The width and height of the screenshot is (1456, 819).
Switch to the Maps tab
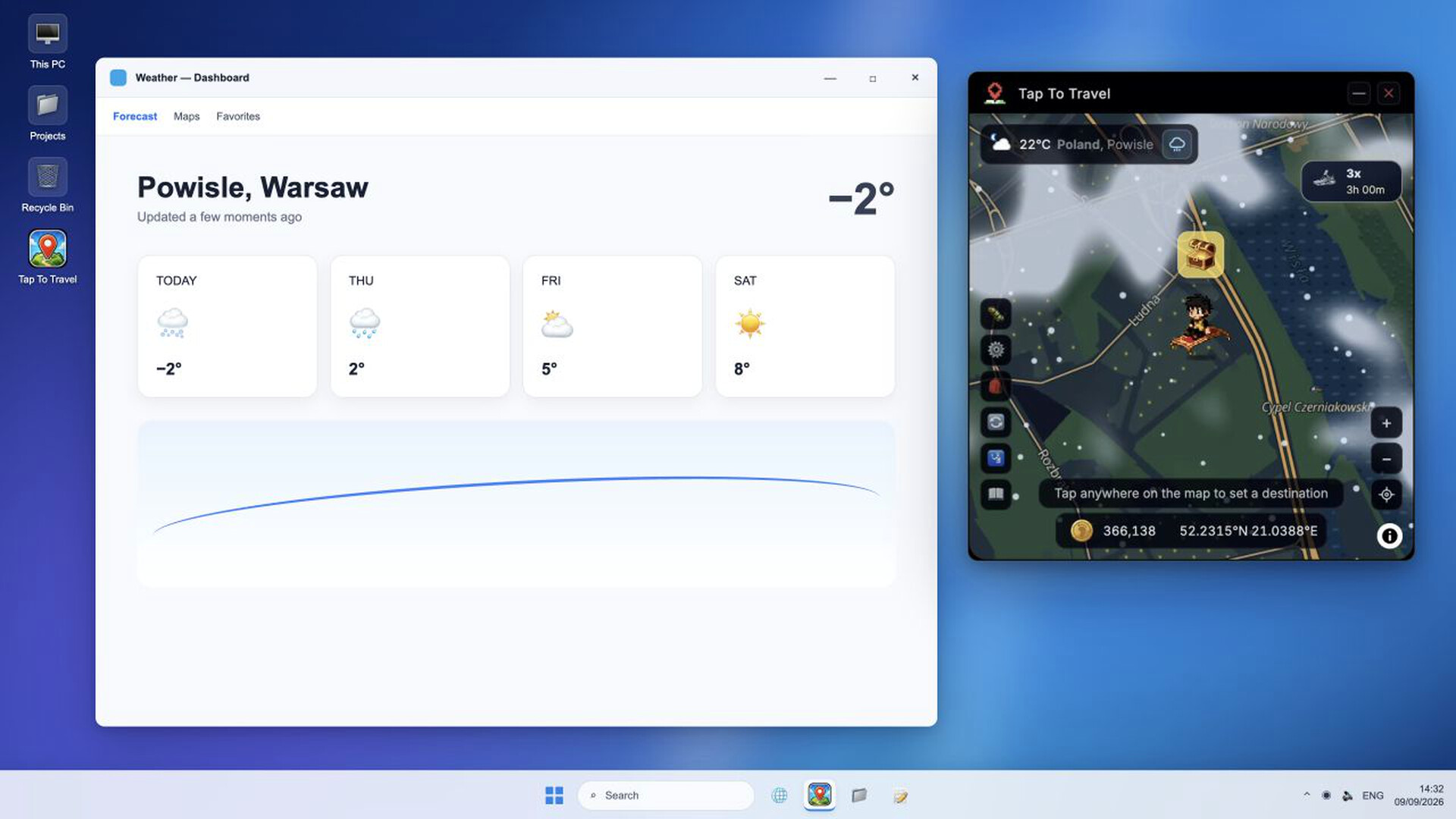tap(187, 116)
